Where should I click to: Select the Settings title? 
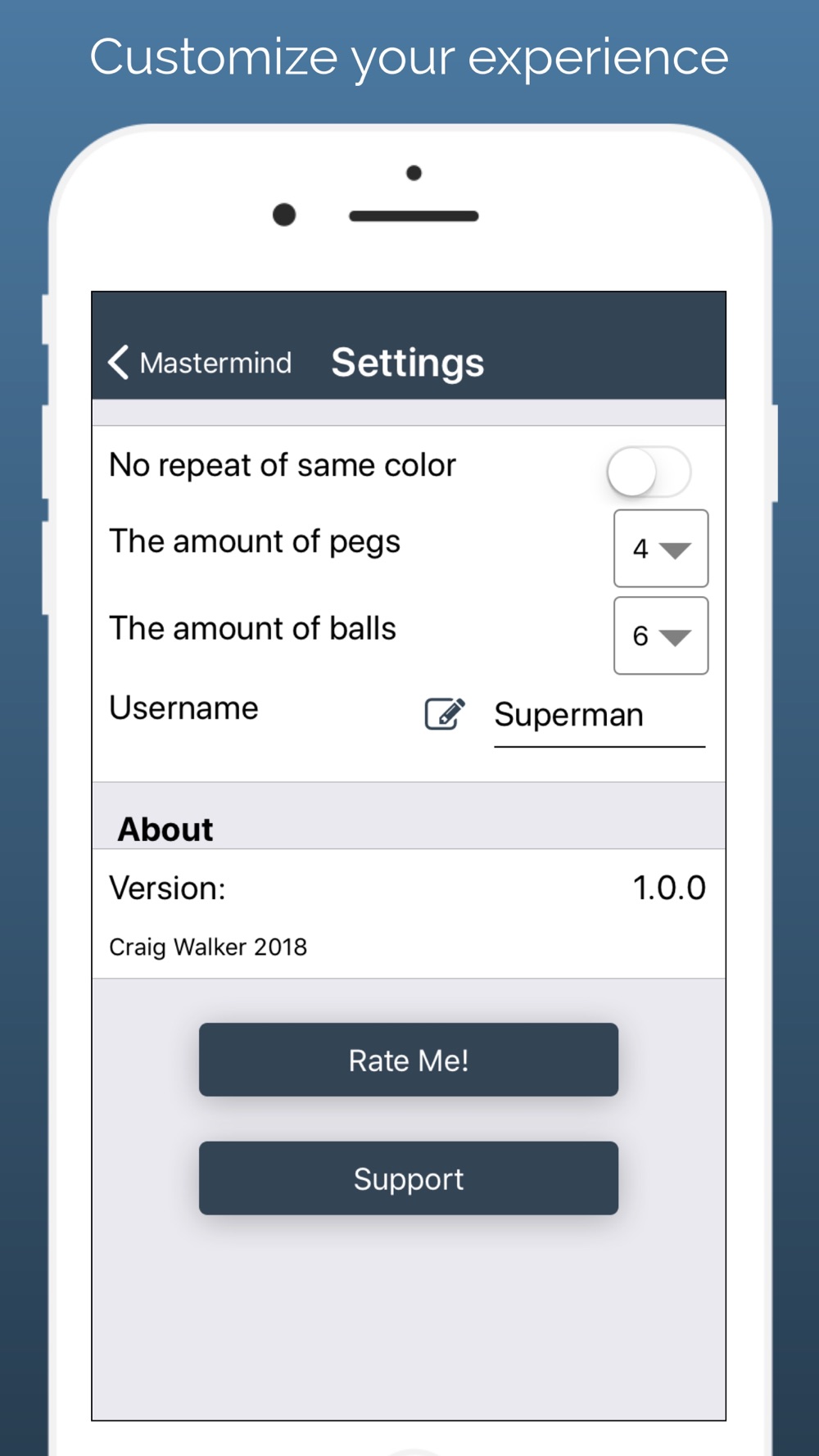(x=408, y=362)
